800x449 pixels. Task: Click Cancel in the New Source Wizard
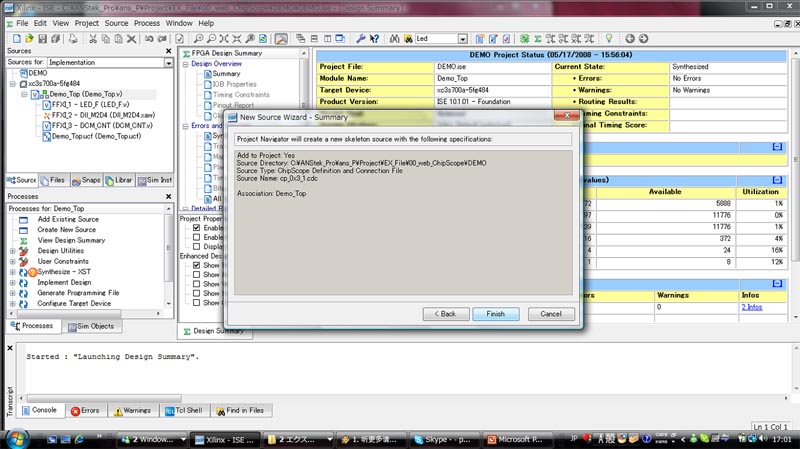551,314
